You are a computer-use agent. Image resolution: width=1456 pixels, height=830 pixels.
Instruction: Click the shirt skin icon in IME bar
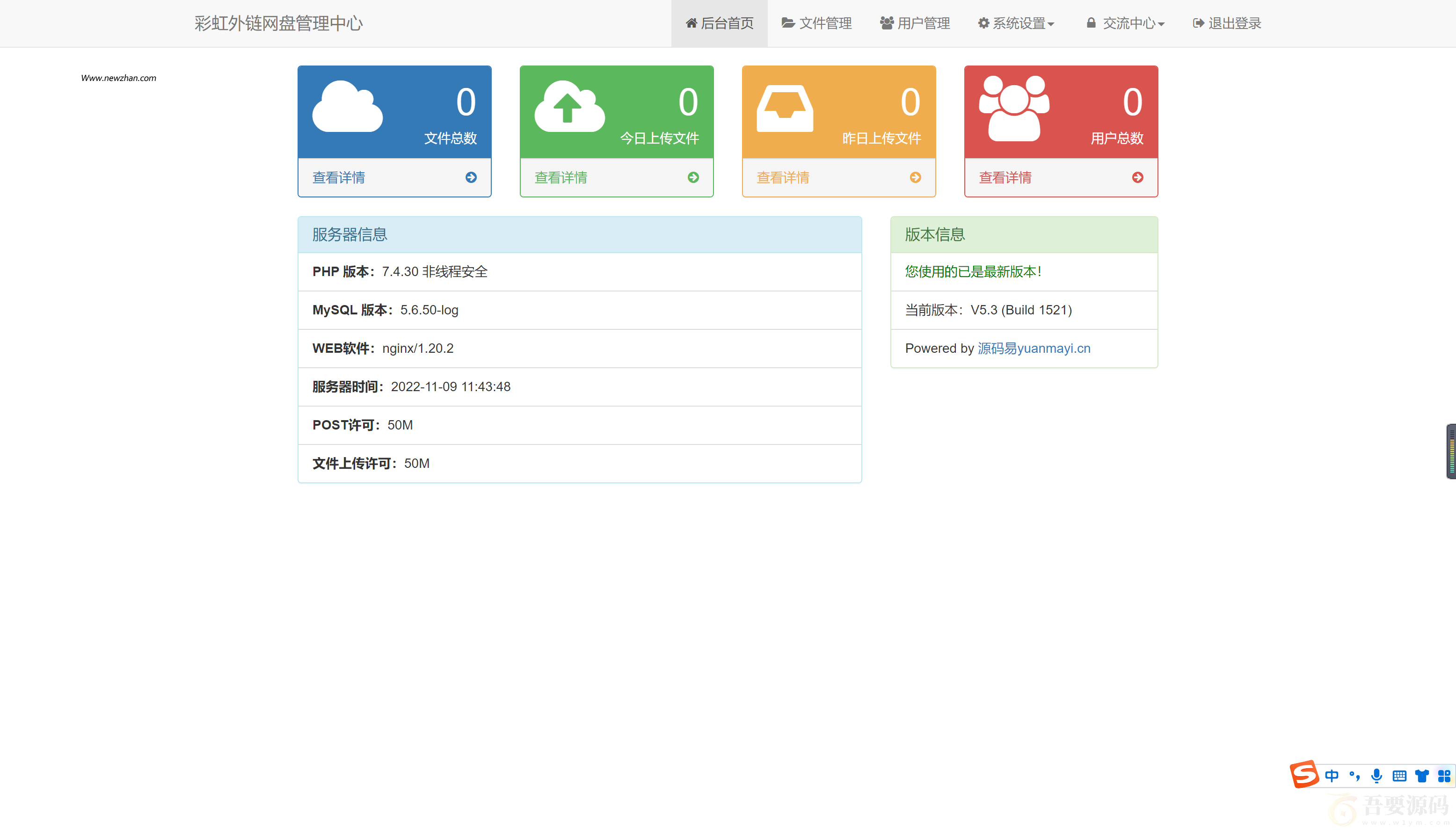coord(1422,776)
